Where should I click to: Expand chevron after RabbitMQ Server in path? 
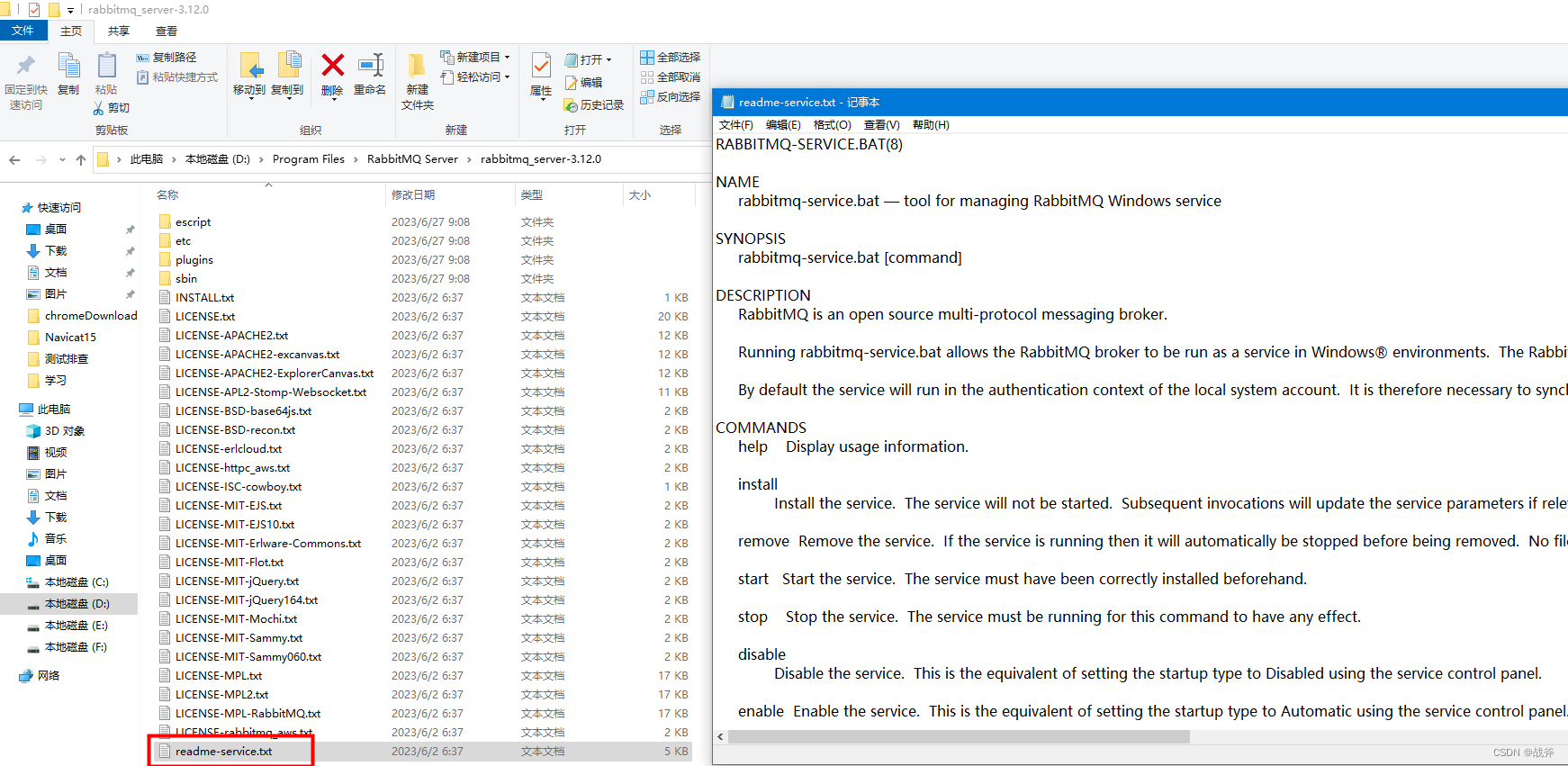click(x=469, y=159)
